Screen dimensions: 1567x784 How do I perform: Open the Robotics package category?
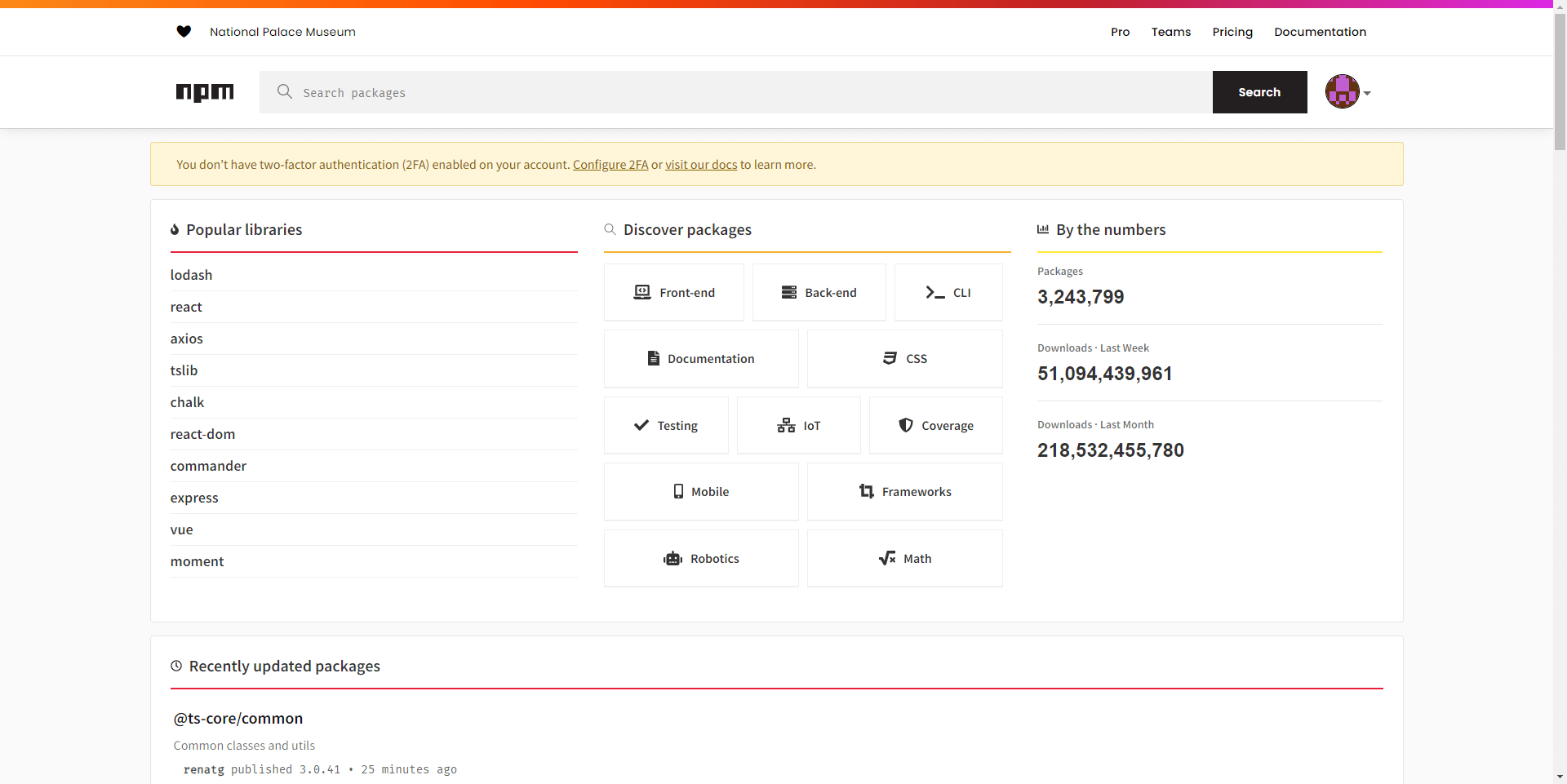[x=701, y=559]
